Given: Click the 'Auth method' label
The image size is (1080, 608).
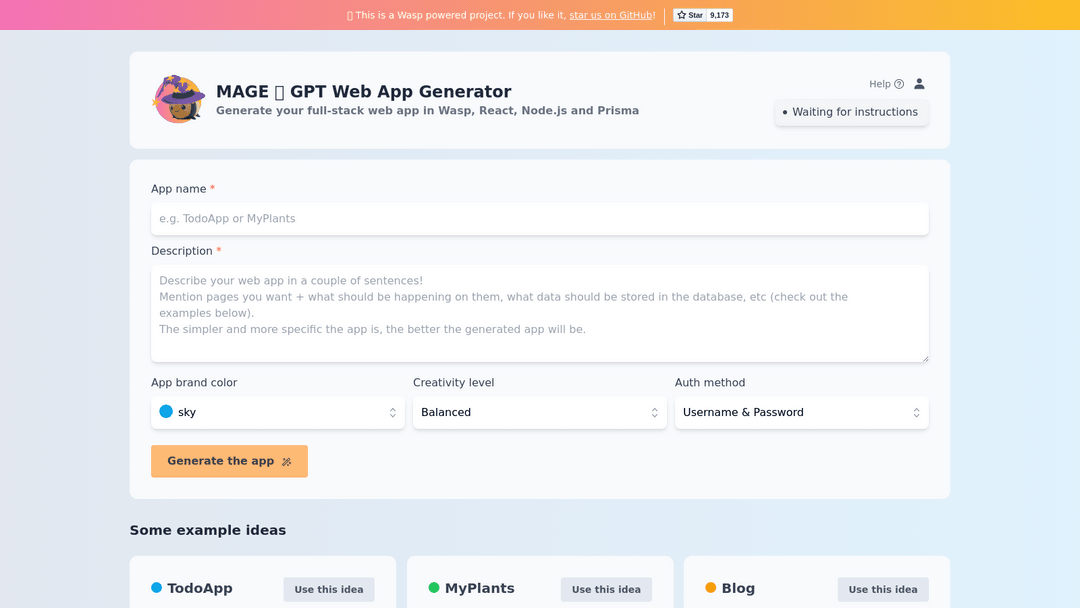Looking at the screenshot, I should 710,383.
